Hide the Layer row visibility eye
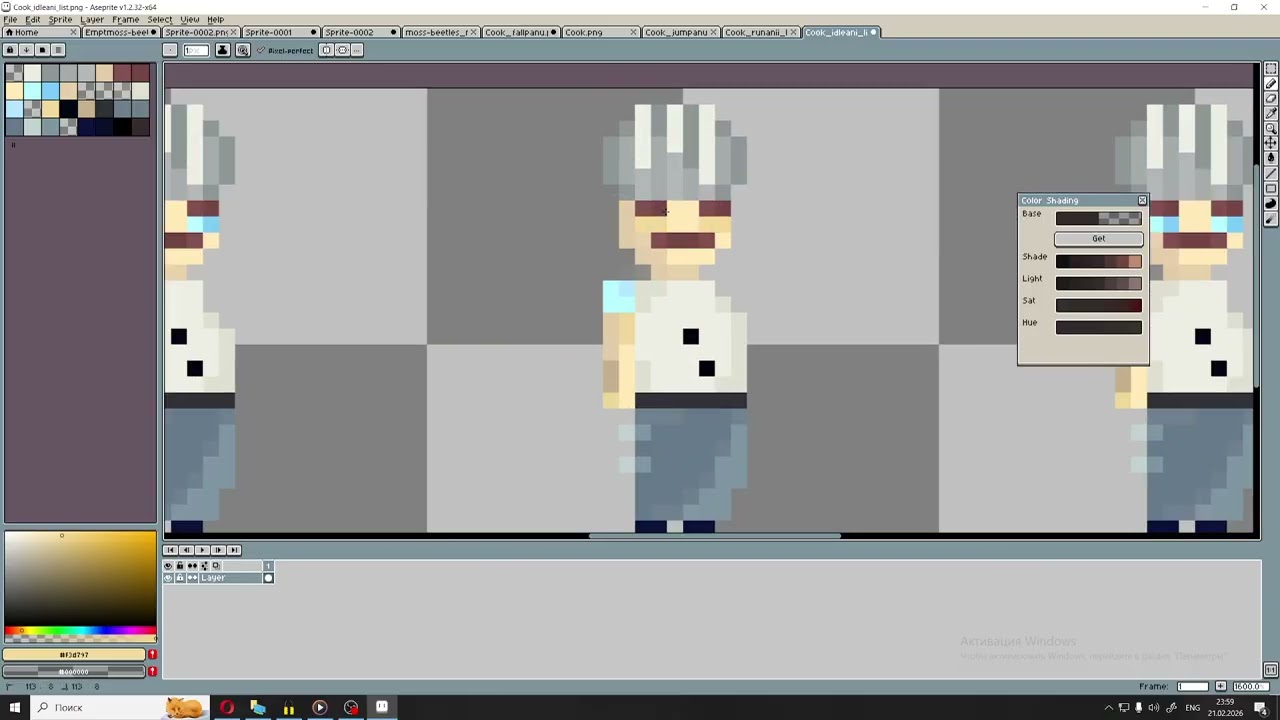The image size is (1280, 720). click(x=168, y=578)
